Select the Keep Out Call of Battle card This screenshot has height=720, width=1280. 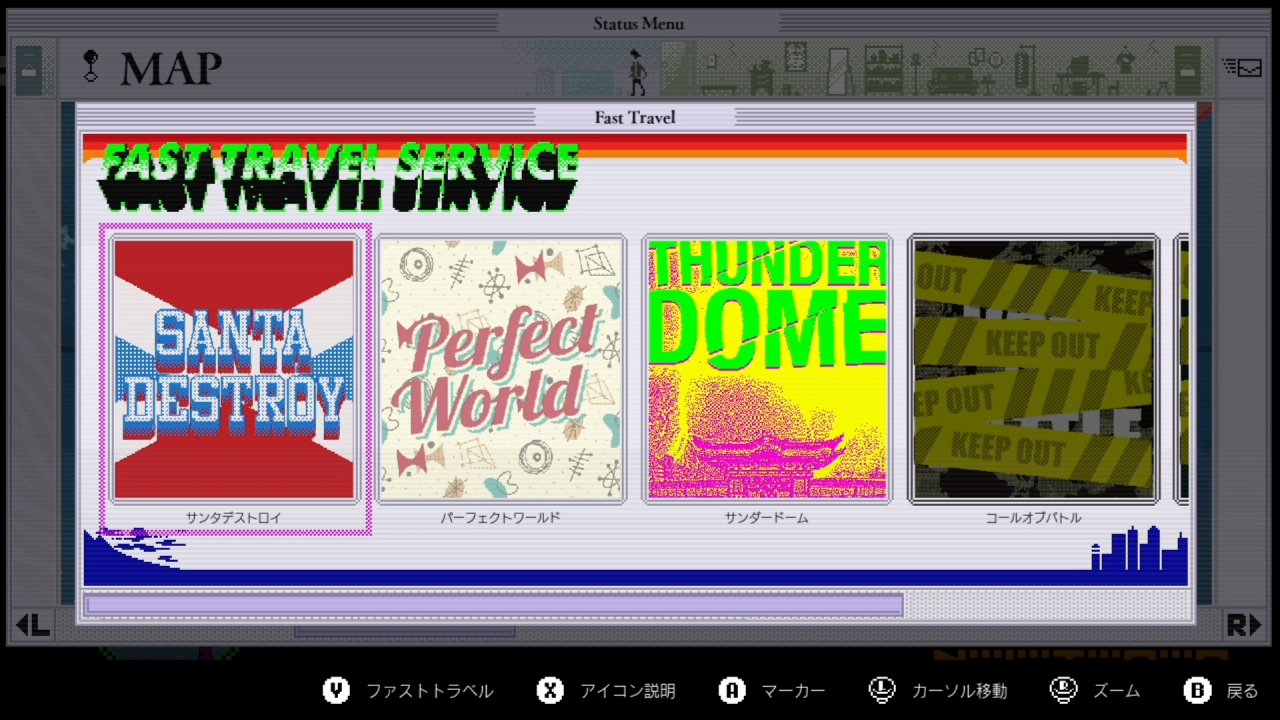tap(1033, 369)
